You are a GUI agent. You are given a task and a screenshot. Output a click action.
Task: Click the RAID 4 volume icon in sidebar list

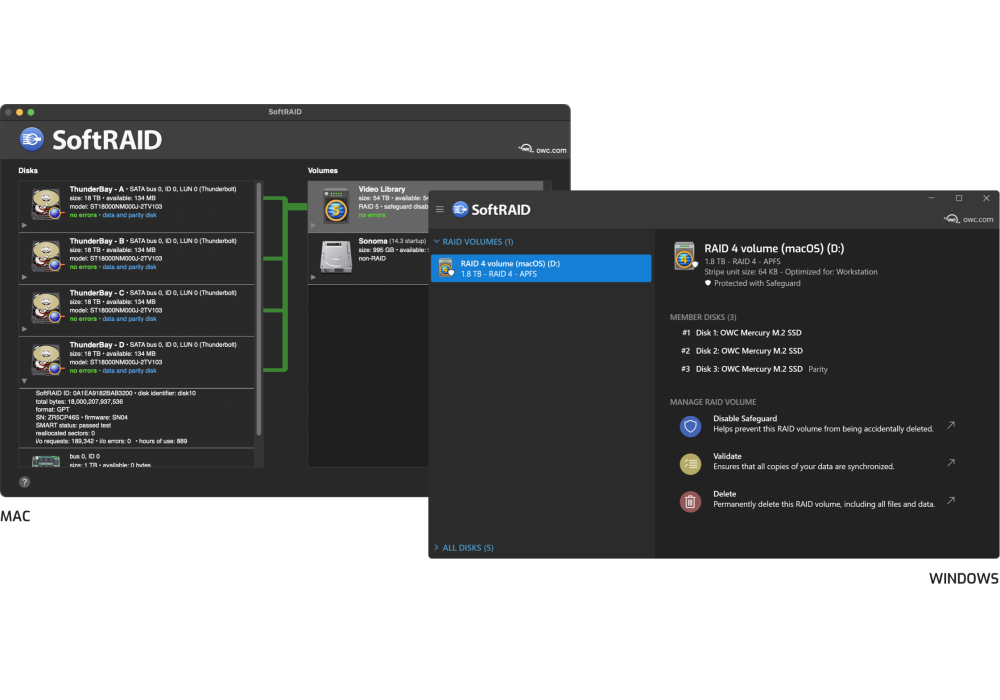point(446,268)
